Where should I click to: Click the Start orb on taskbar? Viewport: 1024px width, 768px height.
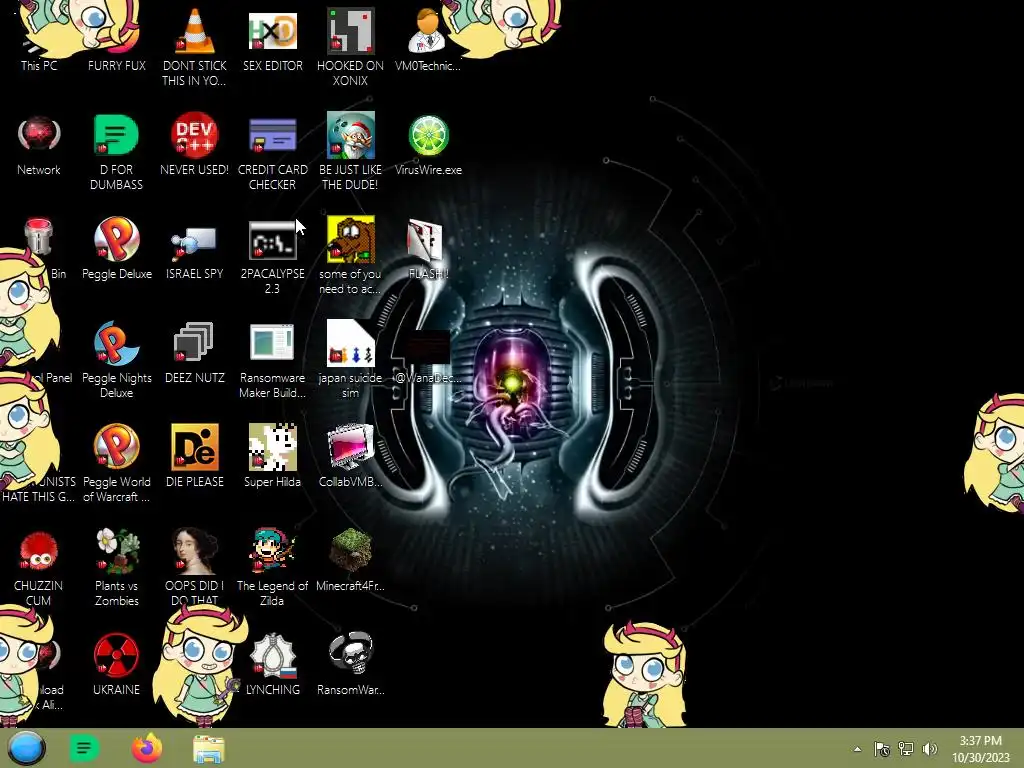point(27,748)
